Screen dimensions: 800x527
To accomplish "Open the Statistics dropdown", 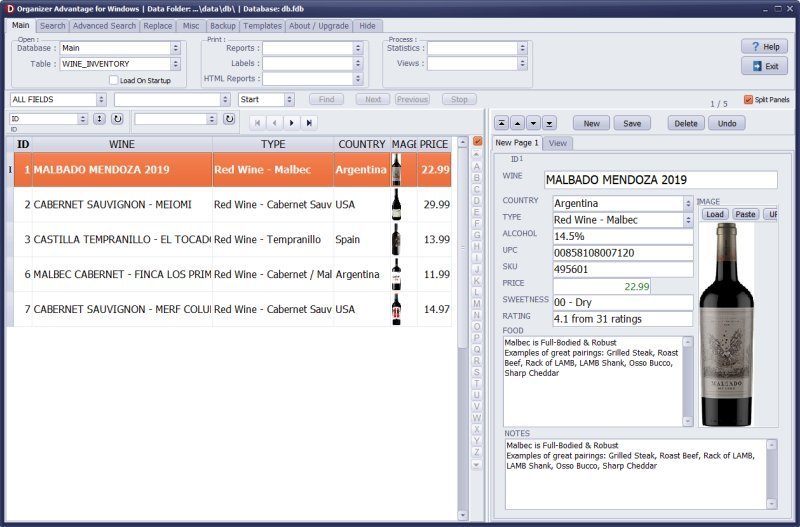I will [x=522, y=48].
